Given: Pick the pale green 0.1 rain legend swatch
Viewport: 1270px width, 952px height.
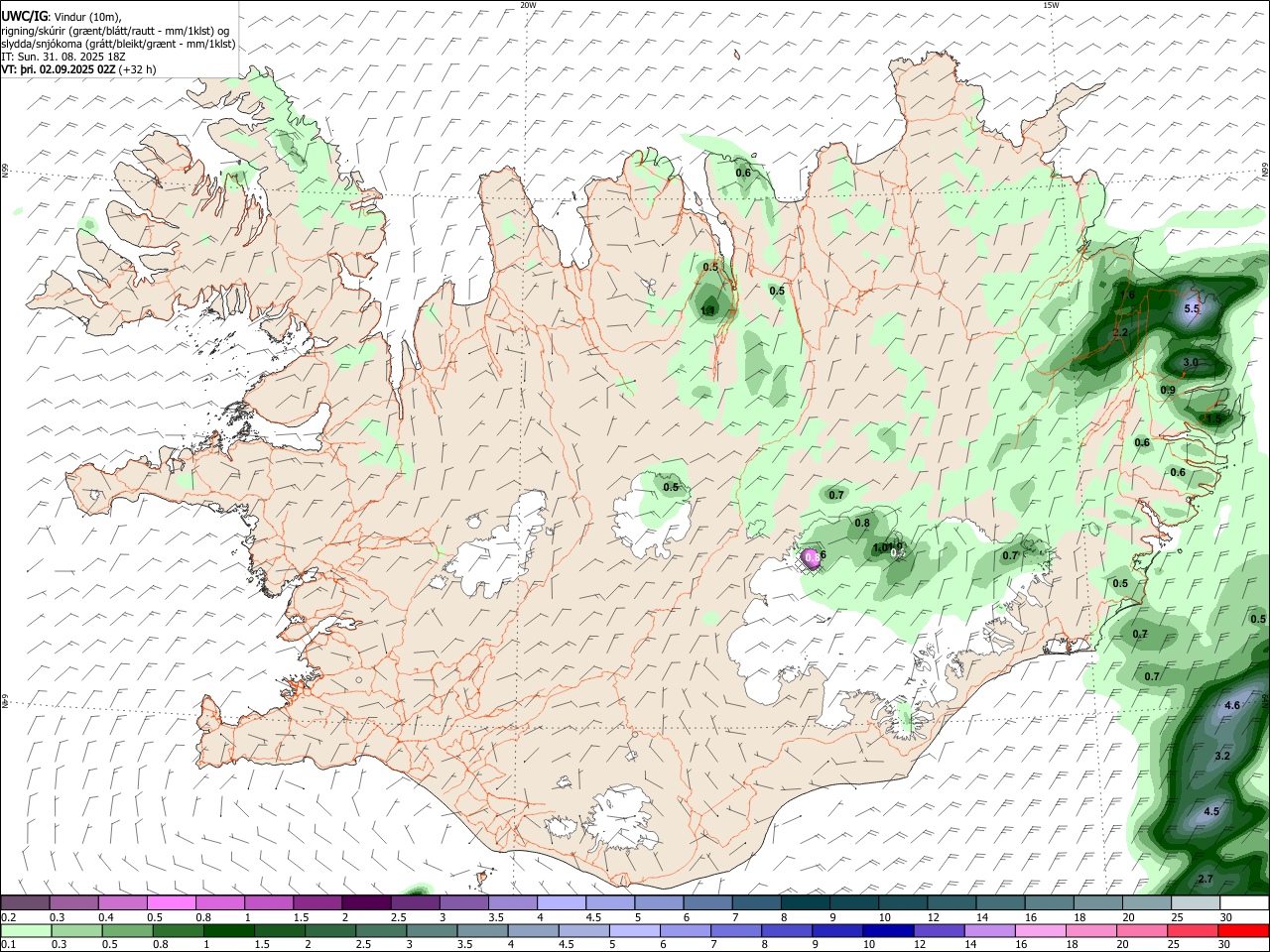Looking at the screenshot, I should point(26,930).
